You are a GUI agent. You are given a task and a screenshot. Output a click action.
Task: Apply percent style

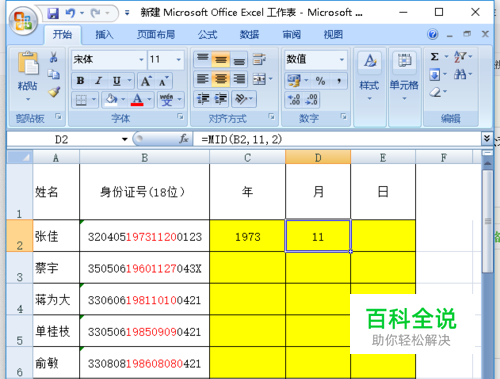pyautogui.click(x=320, y=81)
